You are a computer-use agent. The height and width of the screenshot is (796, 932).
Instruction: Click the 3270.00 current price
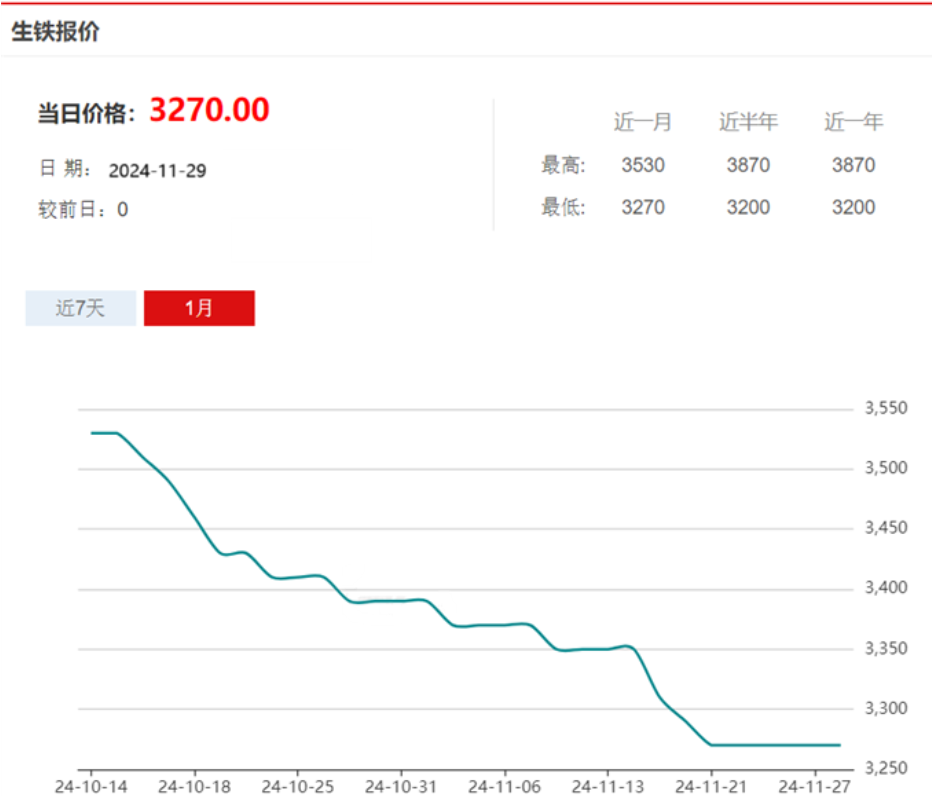tap(209, 110)
